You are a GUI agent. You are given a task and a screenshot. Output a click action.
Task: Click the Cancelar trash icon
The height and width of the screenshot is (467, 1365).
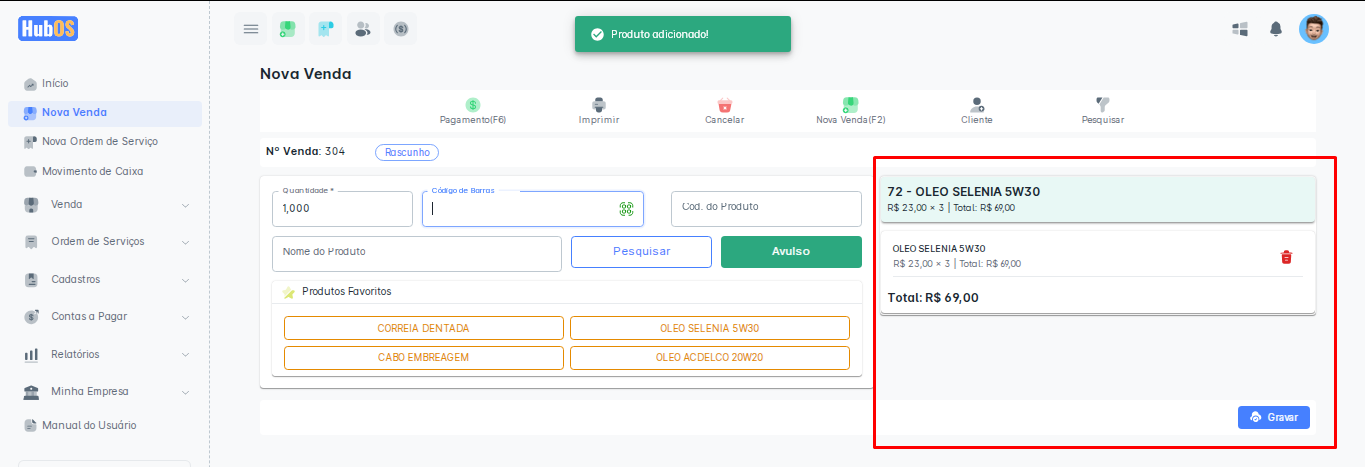pyautogui.click(x=725, y=105)
